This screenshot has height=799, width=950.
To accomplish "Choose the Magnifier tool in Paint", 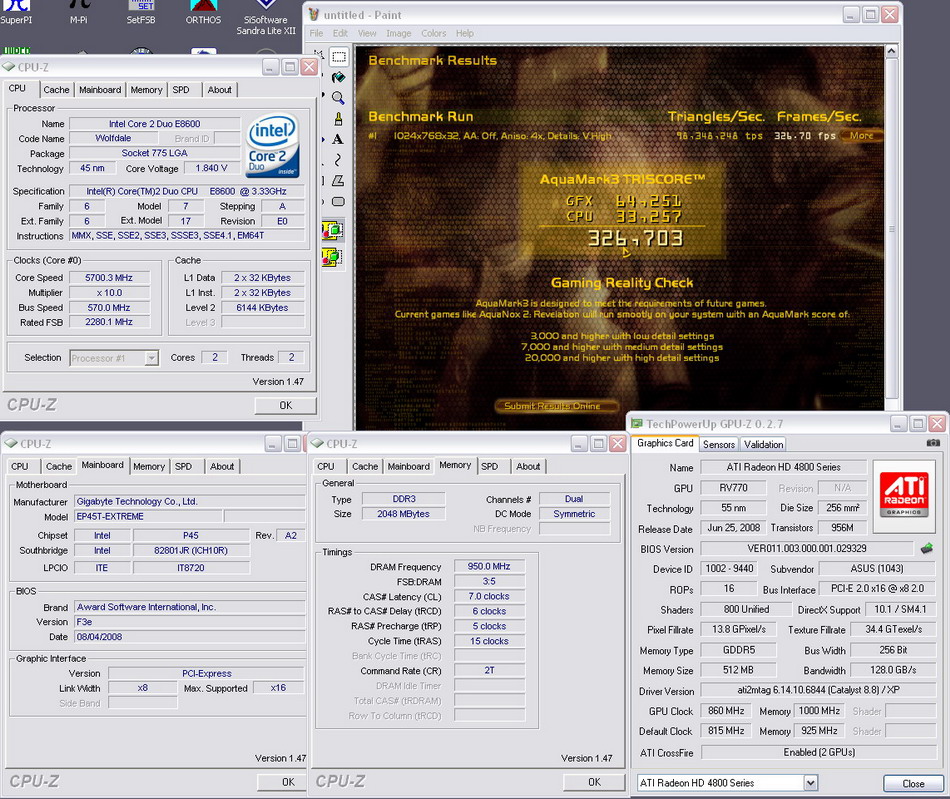I will [339, 98].
